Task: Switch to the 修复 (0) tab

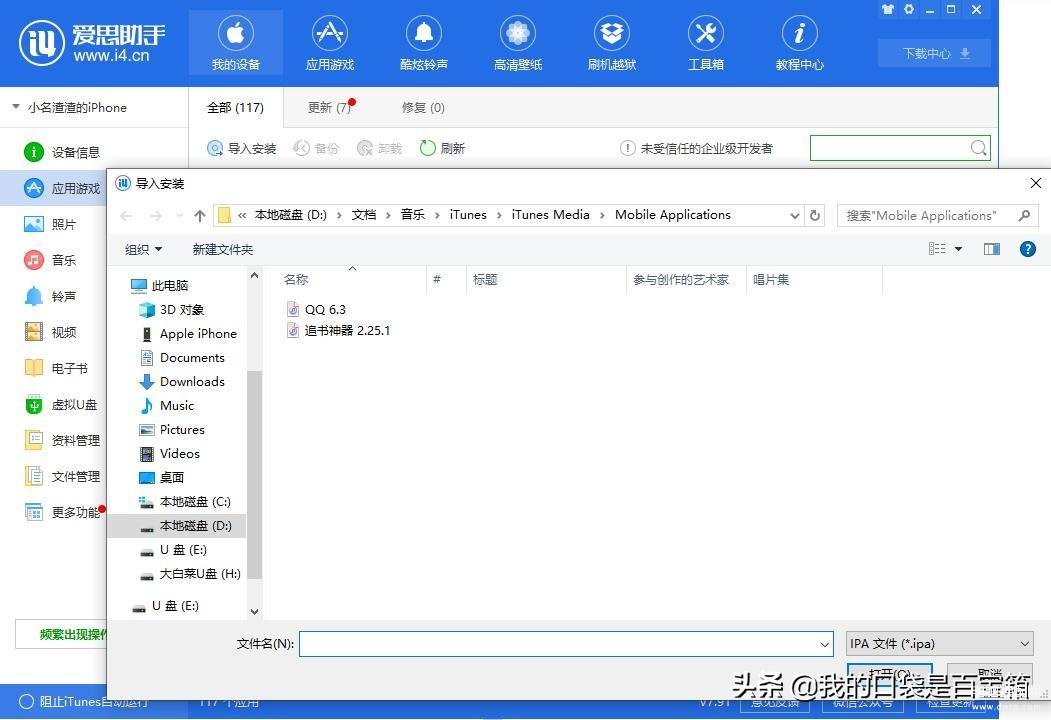Action: coord(423,107)
